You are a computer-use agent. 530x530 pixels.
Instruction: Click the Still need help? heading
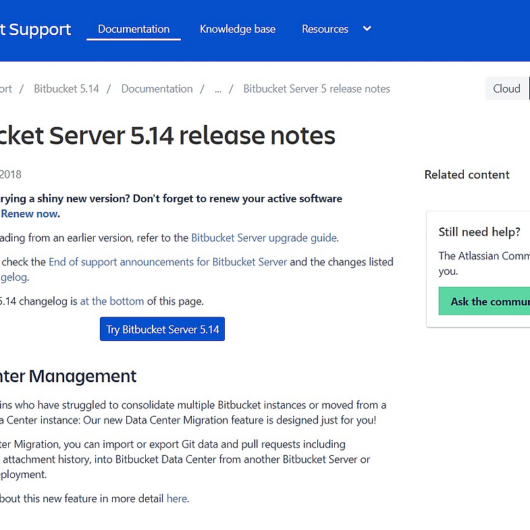[x=479, y=232]
